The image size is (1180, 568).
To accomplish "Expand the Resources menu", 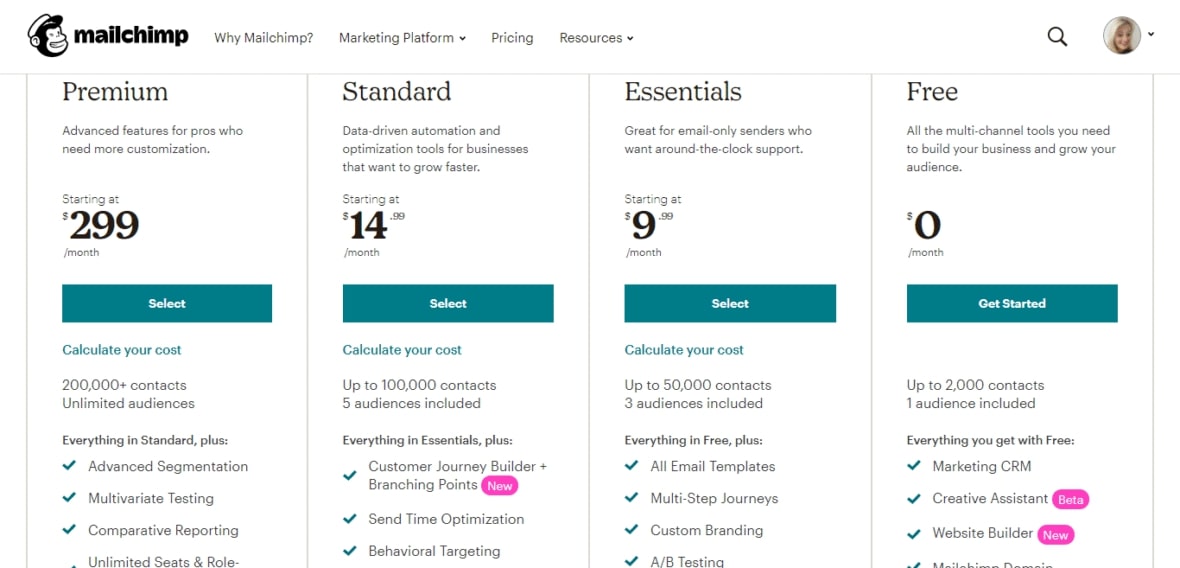I will pos(596,38).
